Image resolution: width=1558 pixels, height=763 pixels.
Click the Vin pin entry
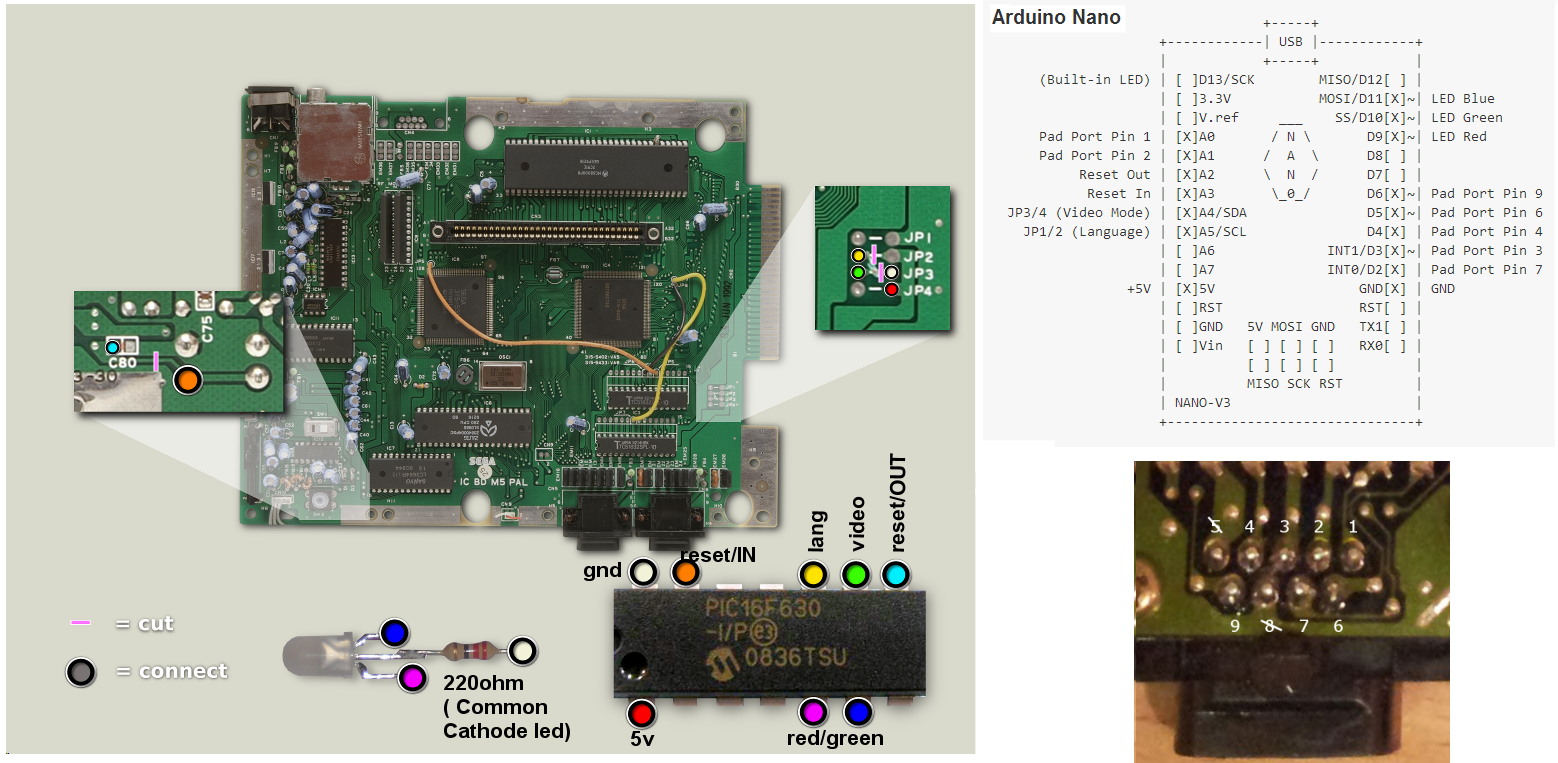(1199, 346)
